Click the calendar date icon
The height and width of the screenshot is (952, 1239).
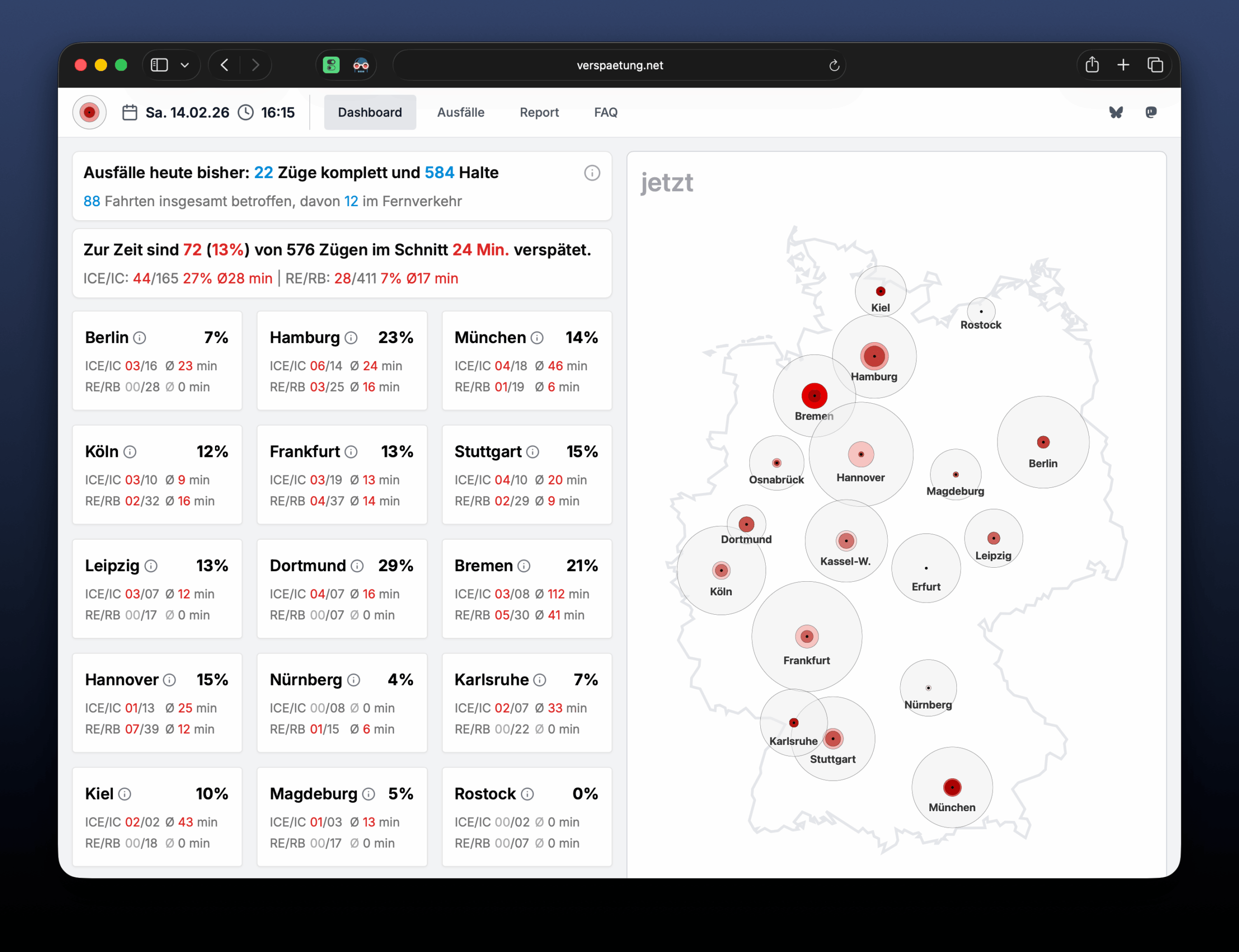[x=130, y=112]
